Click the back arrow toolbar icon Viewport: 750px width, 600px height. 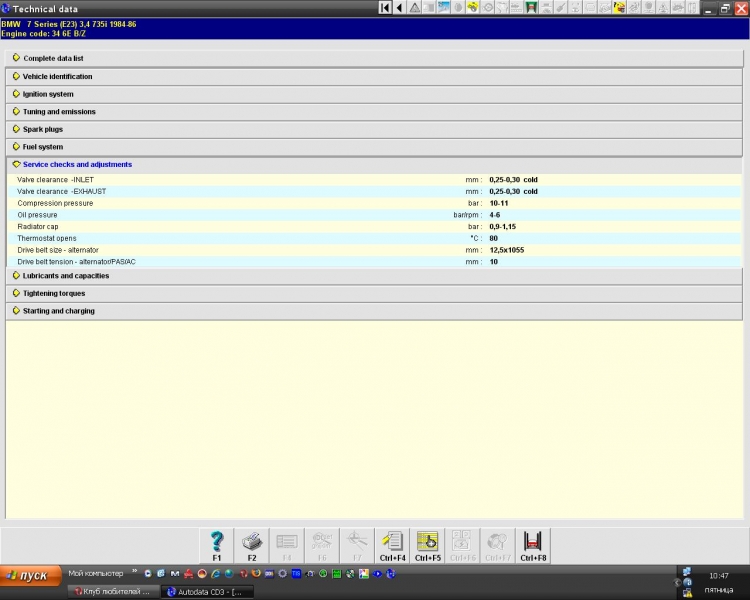pyautogui.click(x=399, y=8)
